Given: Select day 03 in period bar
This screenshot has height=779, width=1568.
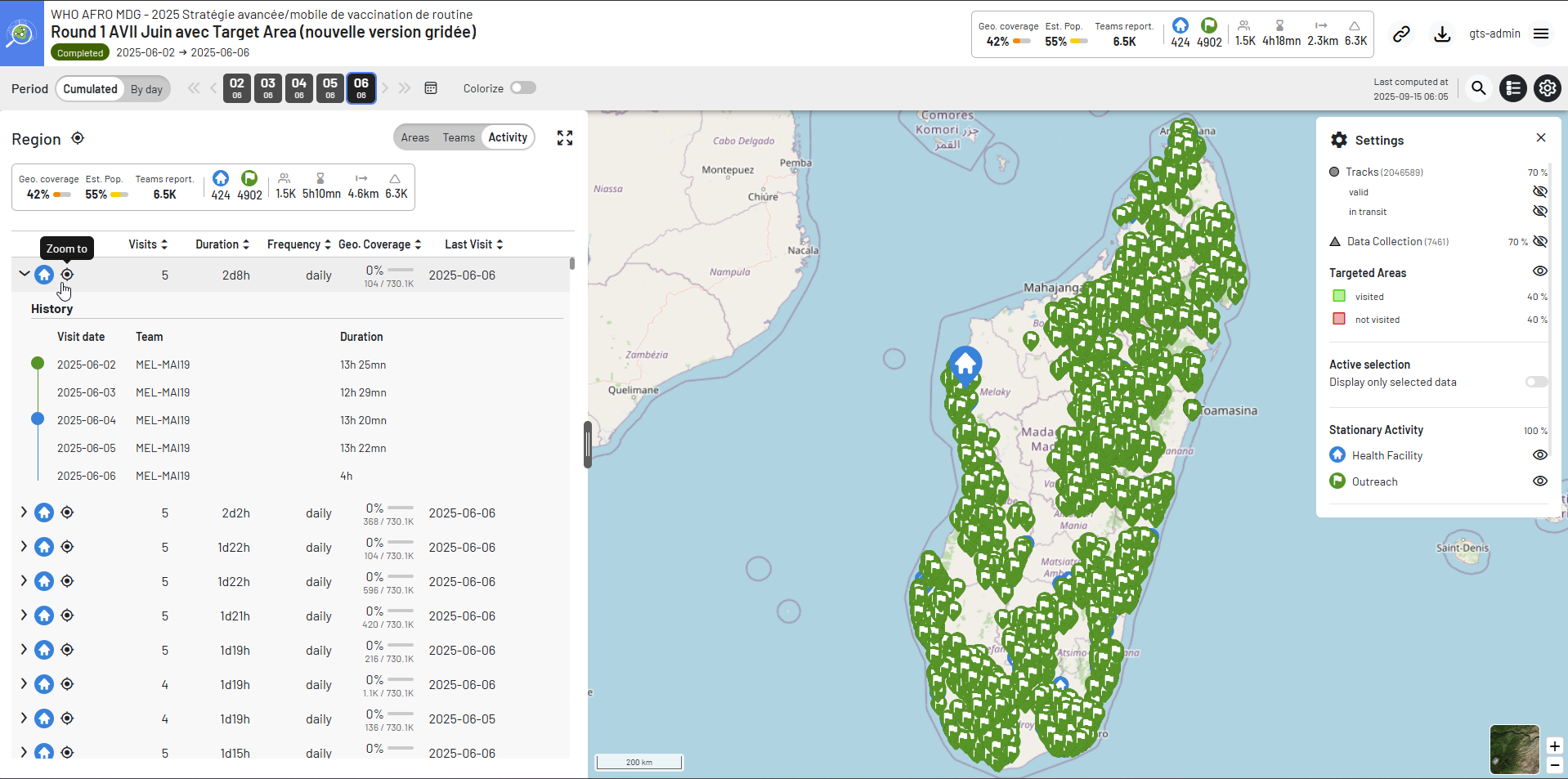Looking at the screenshot, I should coord(268,88).
